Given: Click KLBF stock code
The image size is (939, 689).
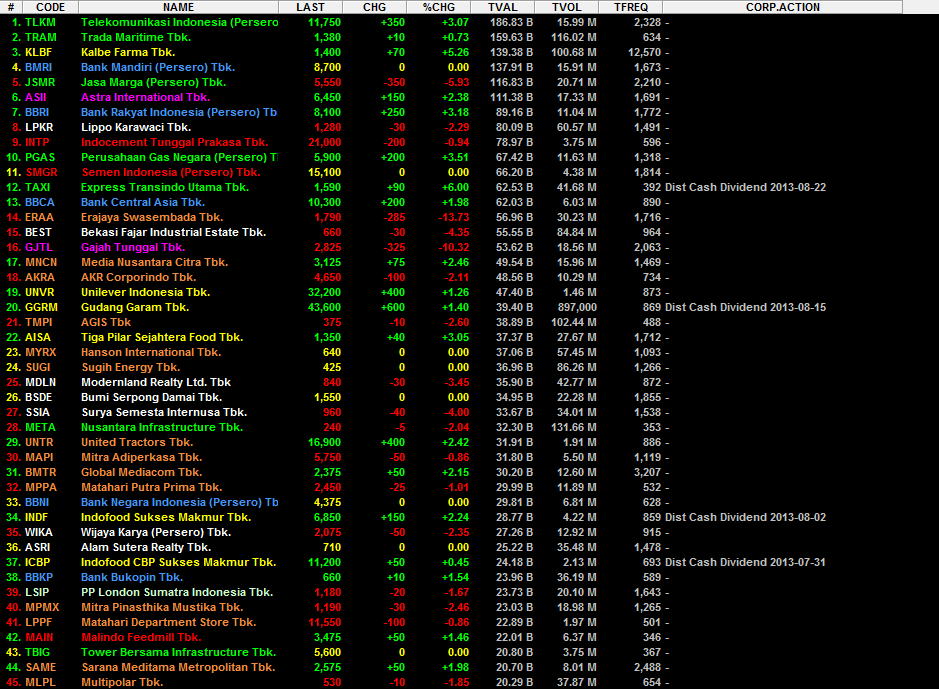Looking at the screenshot, I should click(38, 52).
